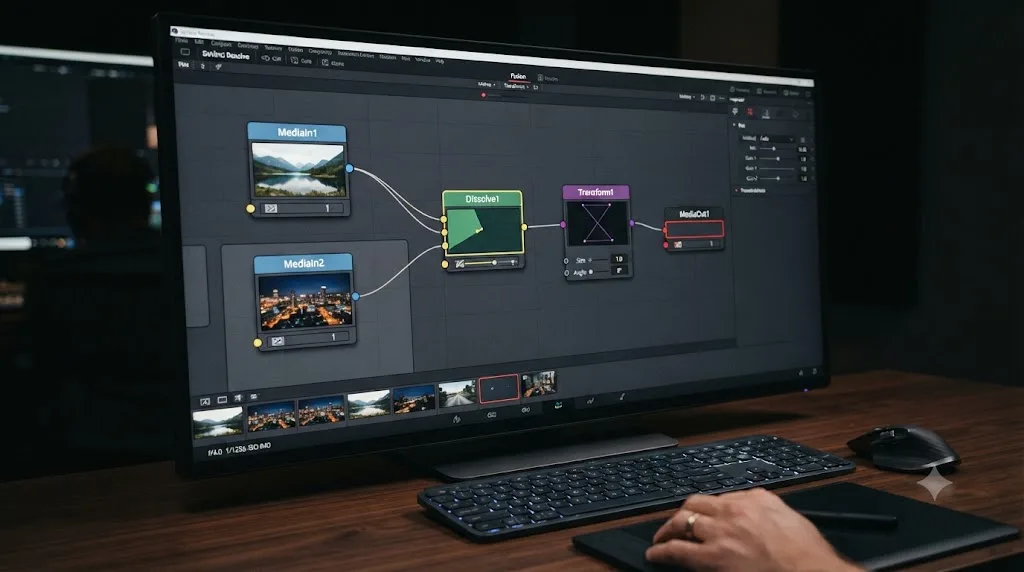This screenshot has width=1024, height=572.
Task: Click the purple input port on Transform1
Action: point(563,225)
